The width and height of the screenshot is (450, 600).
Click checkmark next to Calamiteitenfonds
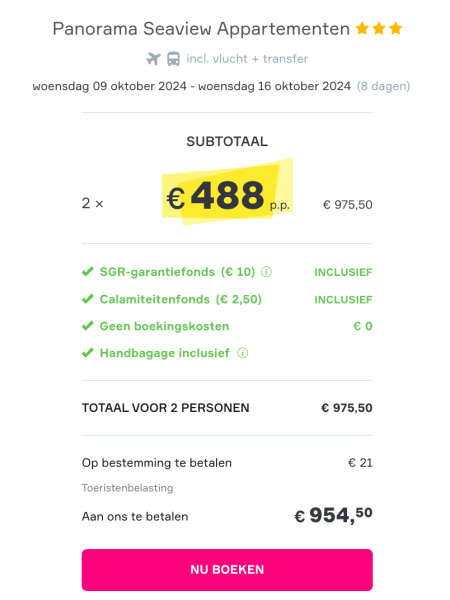coord(88,299)
